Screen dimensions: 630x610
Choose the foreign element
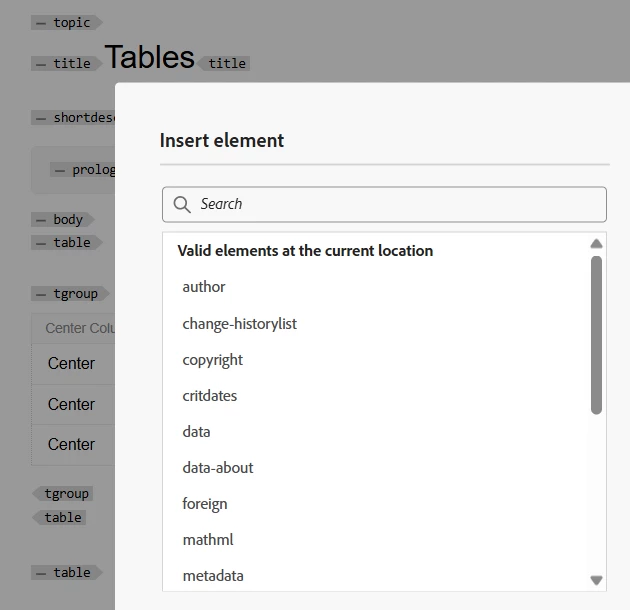point(204,504)
